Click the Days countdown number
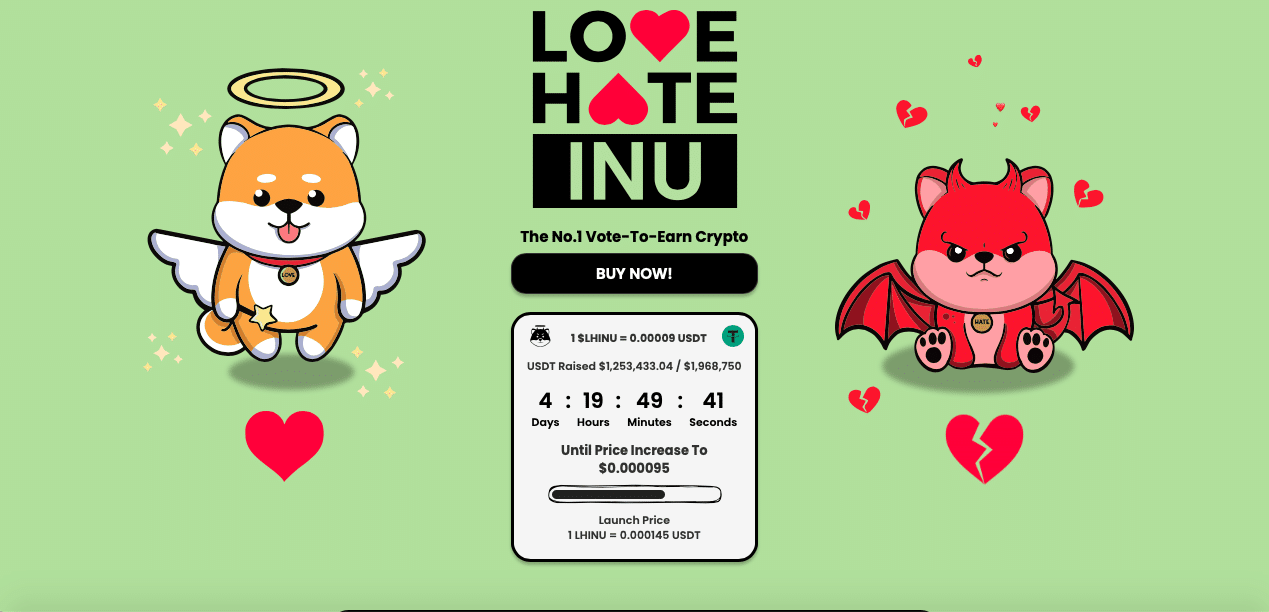The height and width of the screenshot is (612, 1269). tap(545, 401)
